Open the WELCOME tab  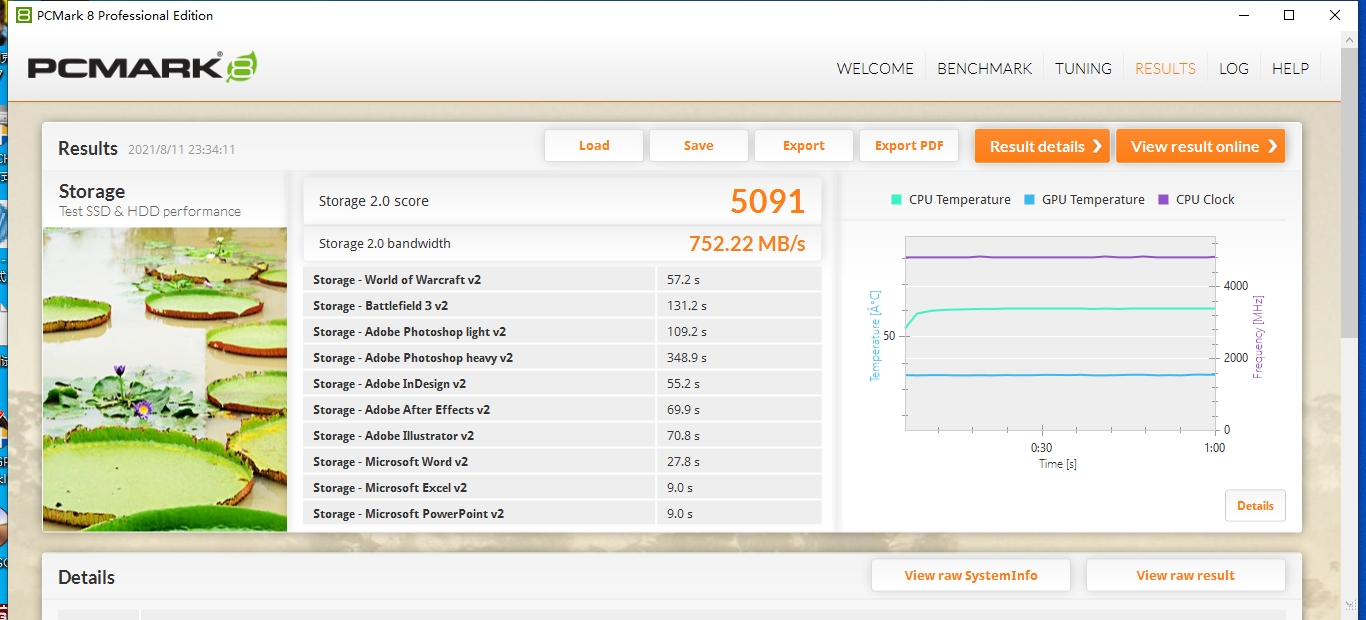(875, 69)
